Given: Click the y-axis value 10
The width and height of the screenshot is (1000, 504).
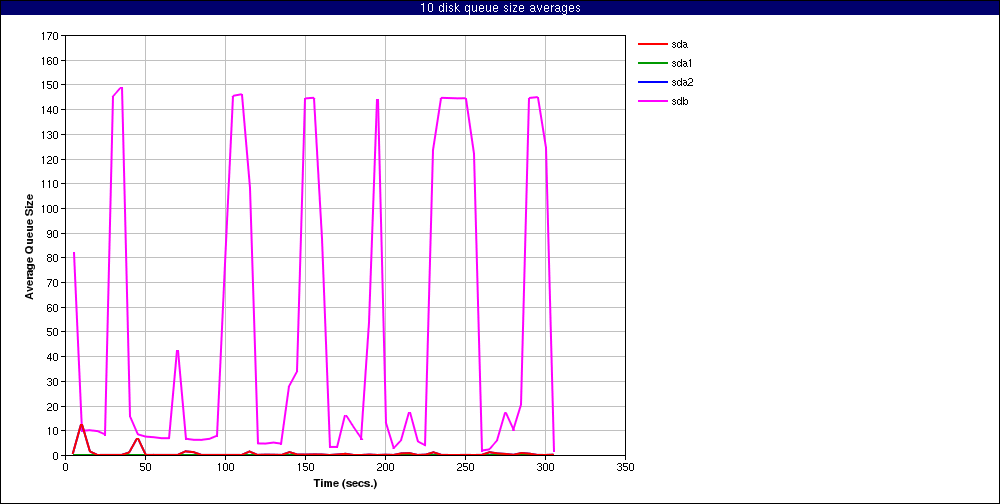Looking at the screenshot, I should 52,431.
